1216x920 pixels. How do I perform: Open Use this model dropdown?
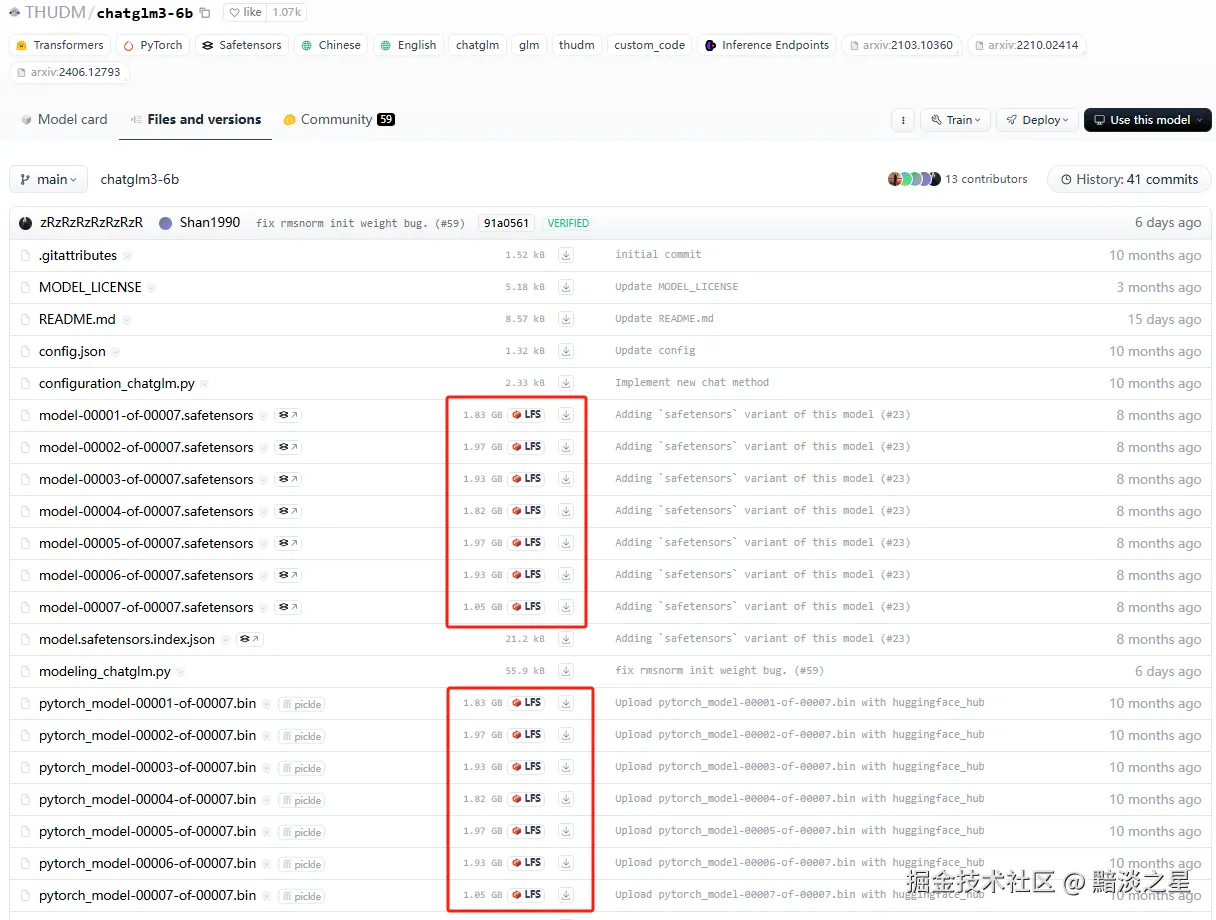coord(1147,120)
